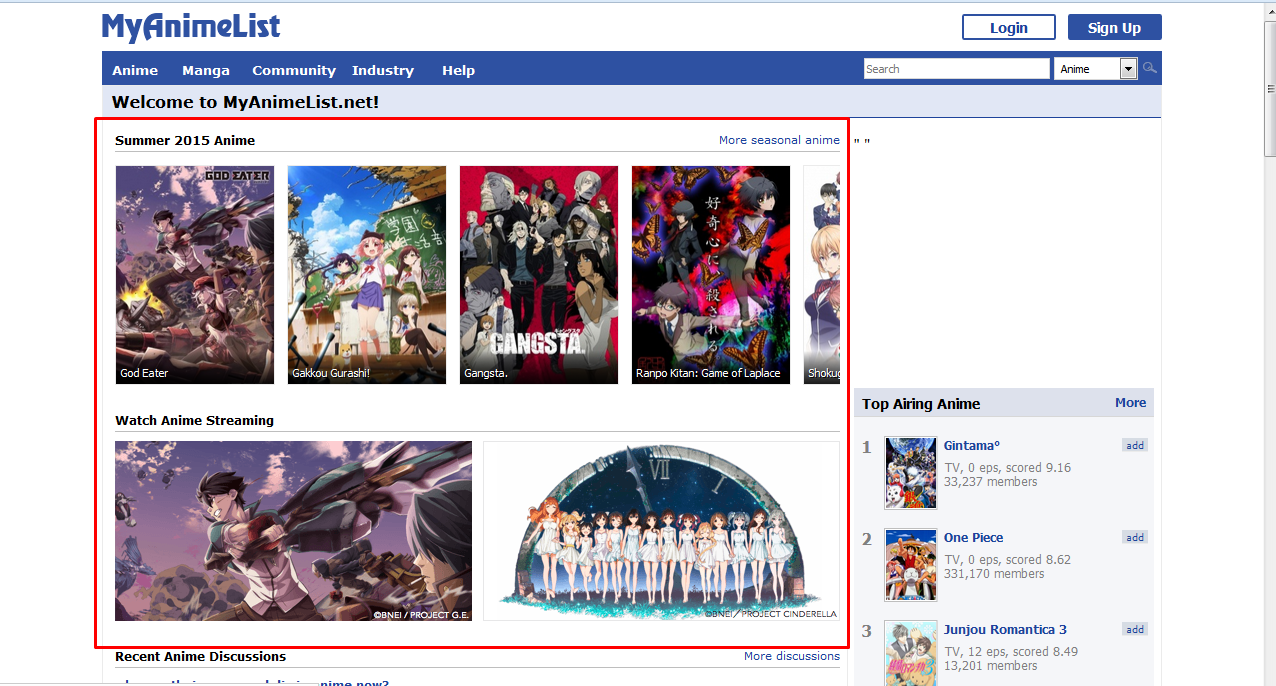Add Gintama° to your list
Image resolution: width=1276 pixels, height=686 pixels.
(1135, 445)
